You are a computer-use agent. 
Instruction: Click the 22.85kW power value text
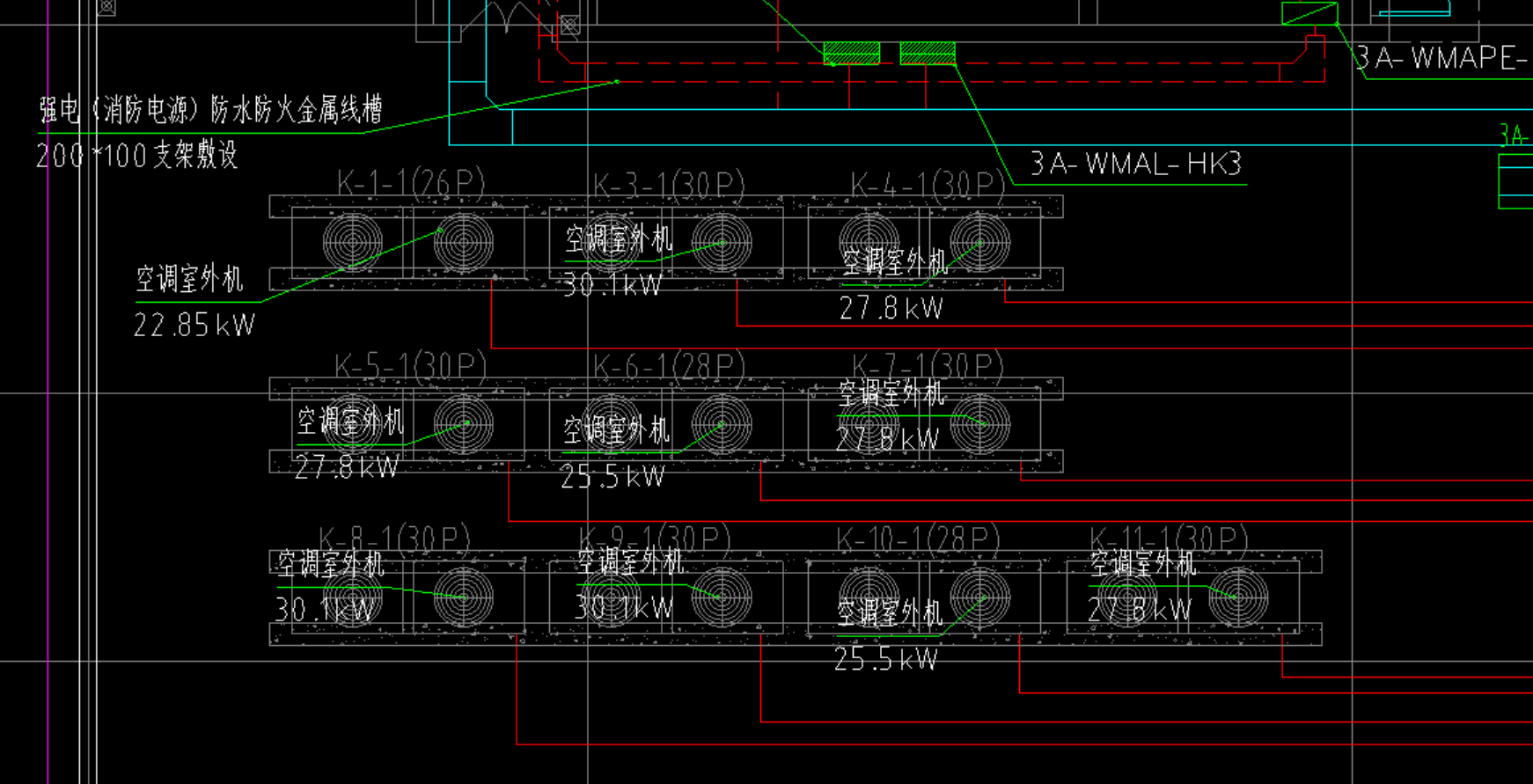tap(194, 326)
